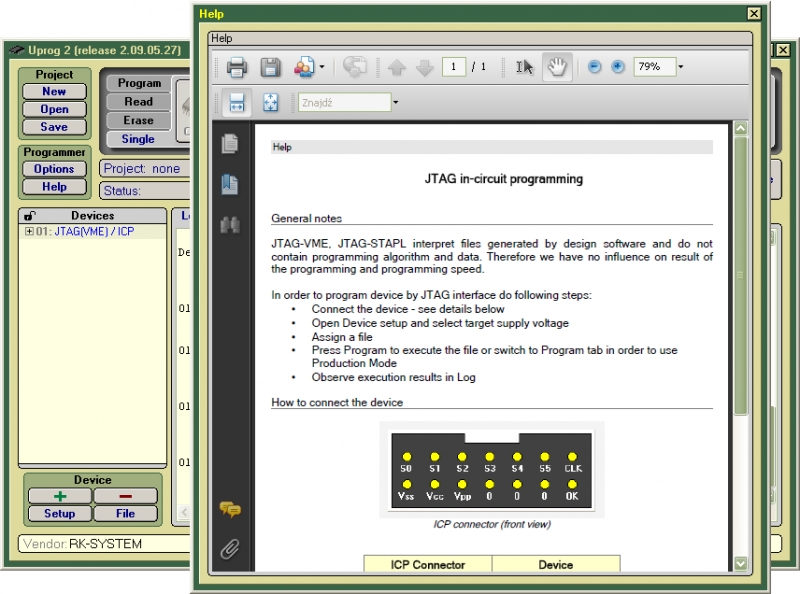This screenshot has height=594, width=800.
Task: Click the 'Vendor: RK-SYSTEM' status field
Action: pos(104,544)
